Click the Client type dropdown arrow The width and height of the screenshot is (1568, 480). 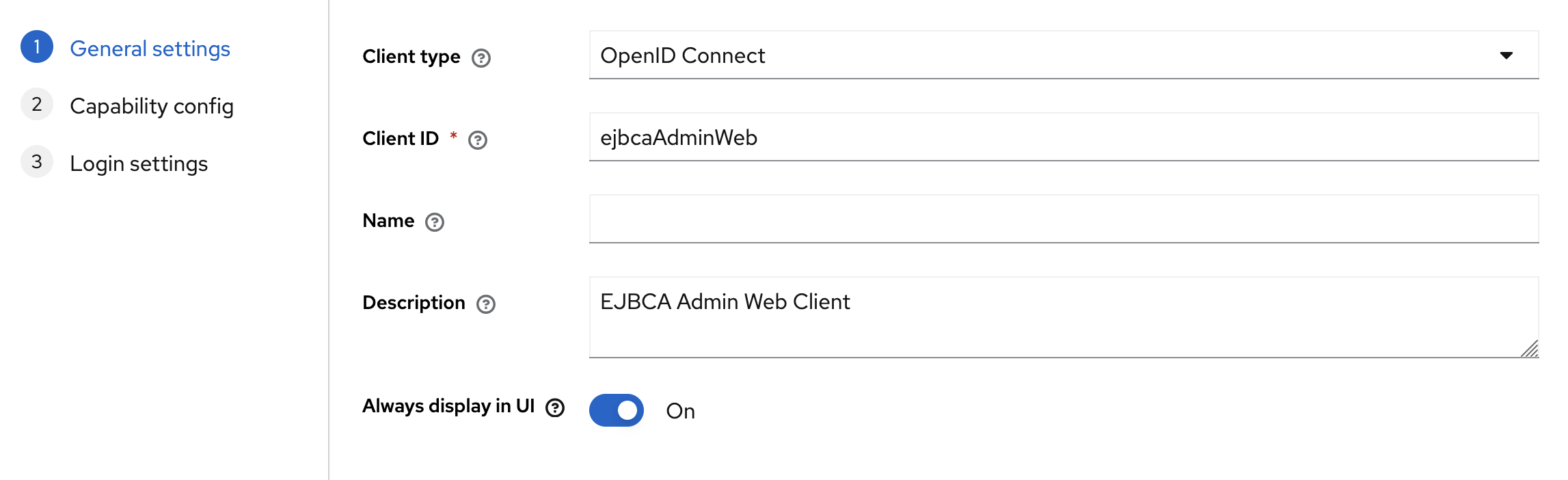click(x=1506, y=55)
